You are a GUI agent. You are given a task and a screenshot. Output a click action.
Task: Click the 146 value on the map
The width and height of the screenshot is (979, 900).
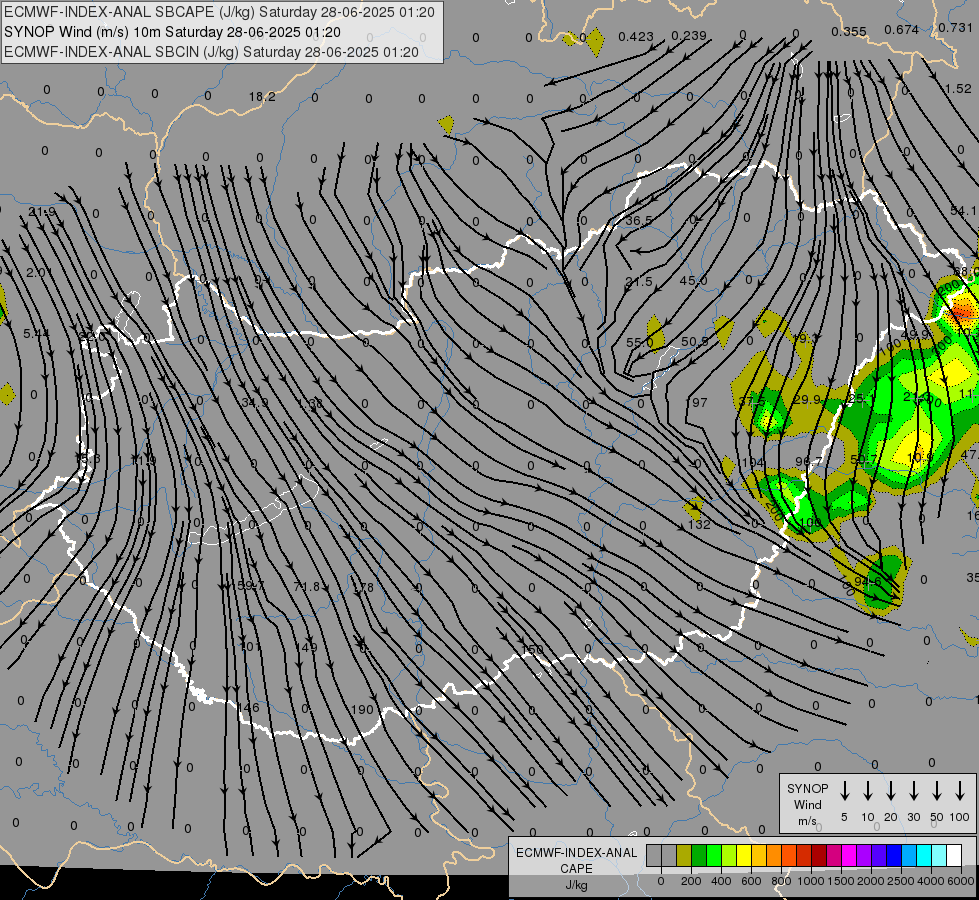click(x=248, y=708)
